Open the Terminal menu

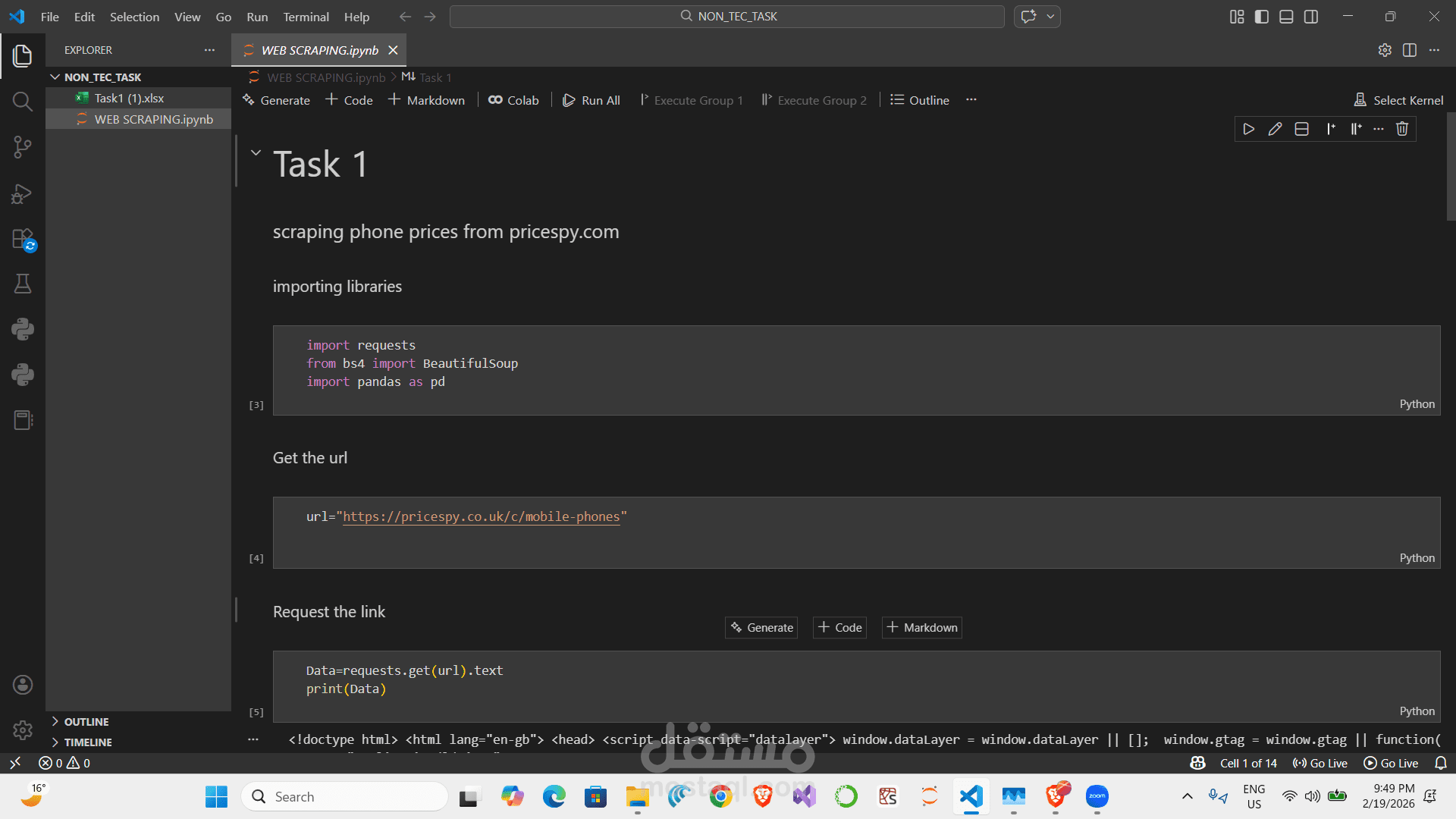pyautogui.click(x=306, y=17)
